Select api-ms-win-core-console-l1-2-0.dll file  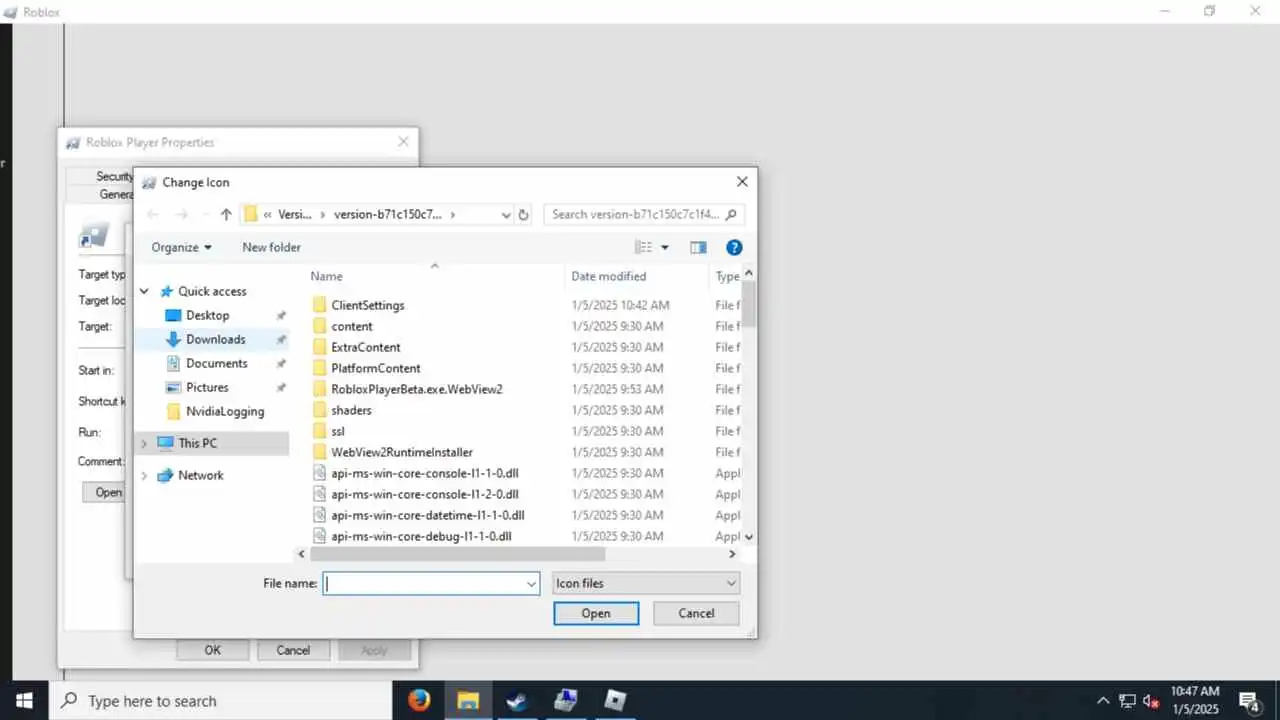tap(424, 494)
